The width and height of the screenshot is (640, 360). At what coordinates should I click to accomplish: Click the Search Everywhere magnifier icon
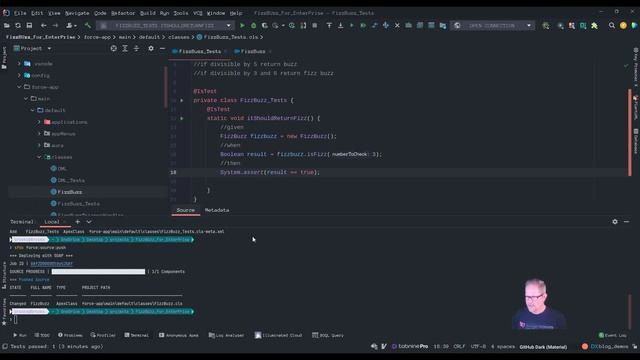(x=611, y=25)
